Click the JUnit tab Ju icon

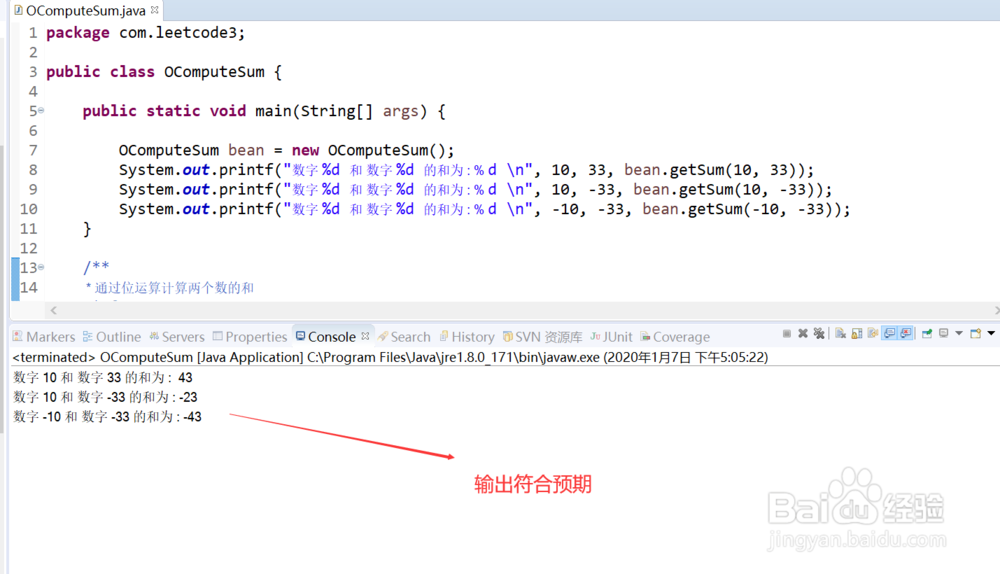[x=595, y=336]
